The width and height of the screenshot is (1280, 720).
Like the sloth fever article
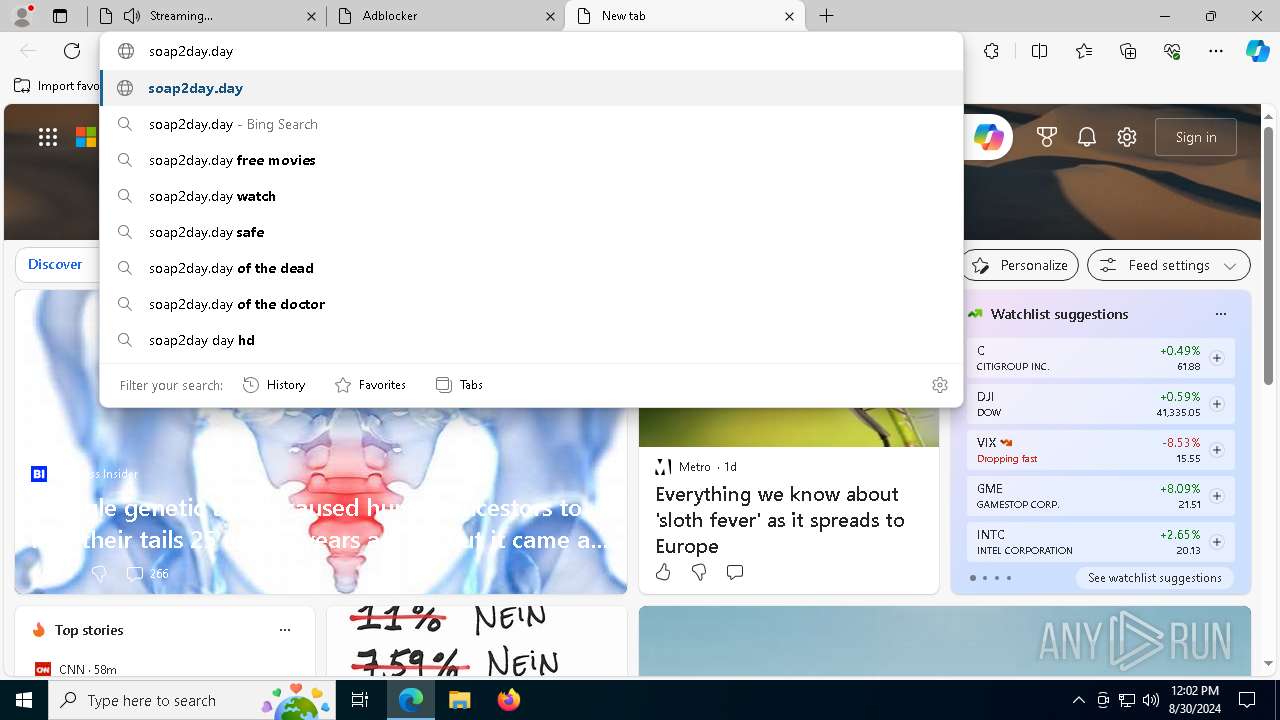click(x=663, y=572)
